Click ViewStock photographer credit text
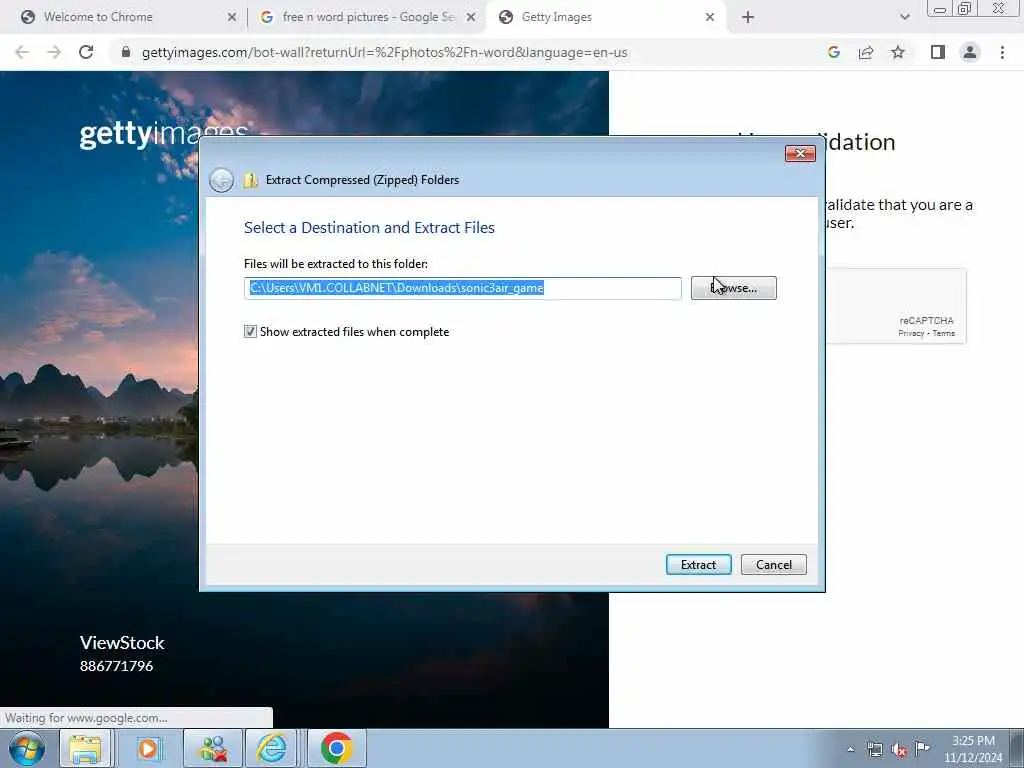 122,643
